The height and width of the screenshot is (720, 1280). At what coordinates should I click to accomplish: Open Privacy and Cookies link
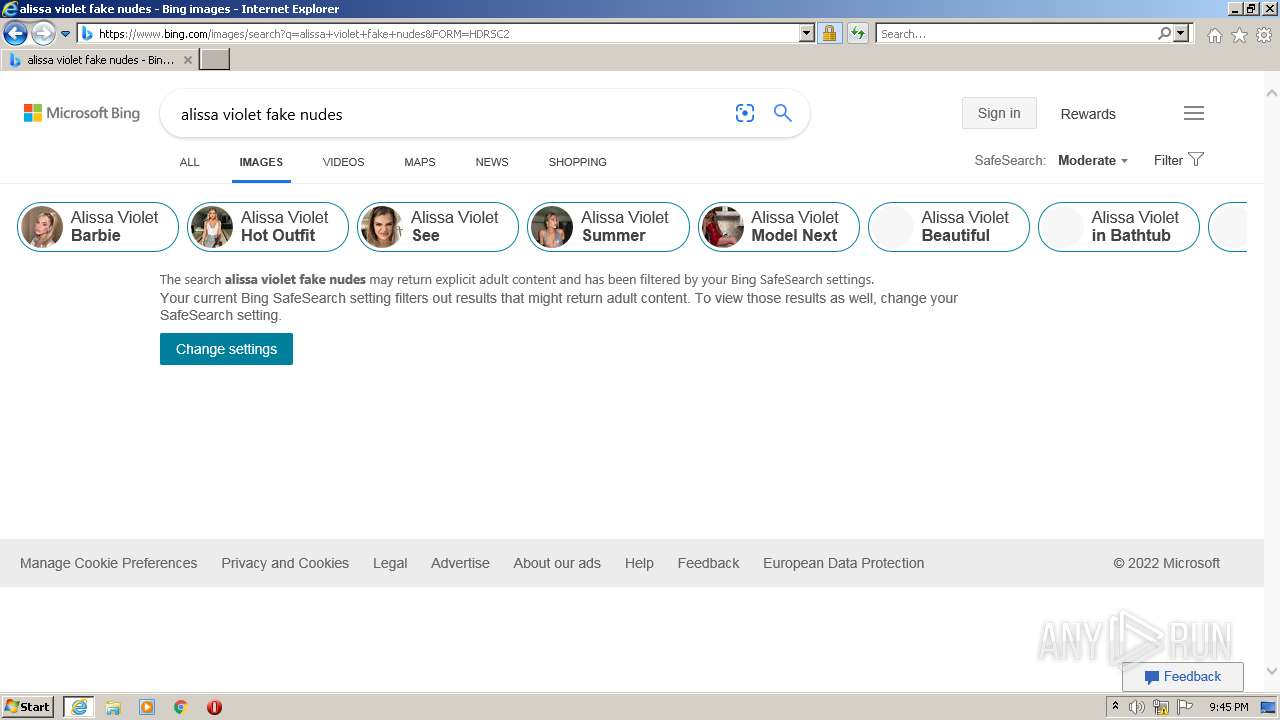point(285,563)
